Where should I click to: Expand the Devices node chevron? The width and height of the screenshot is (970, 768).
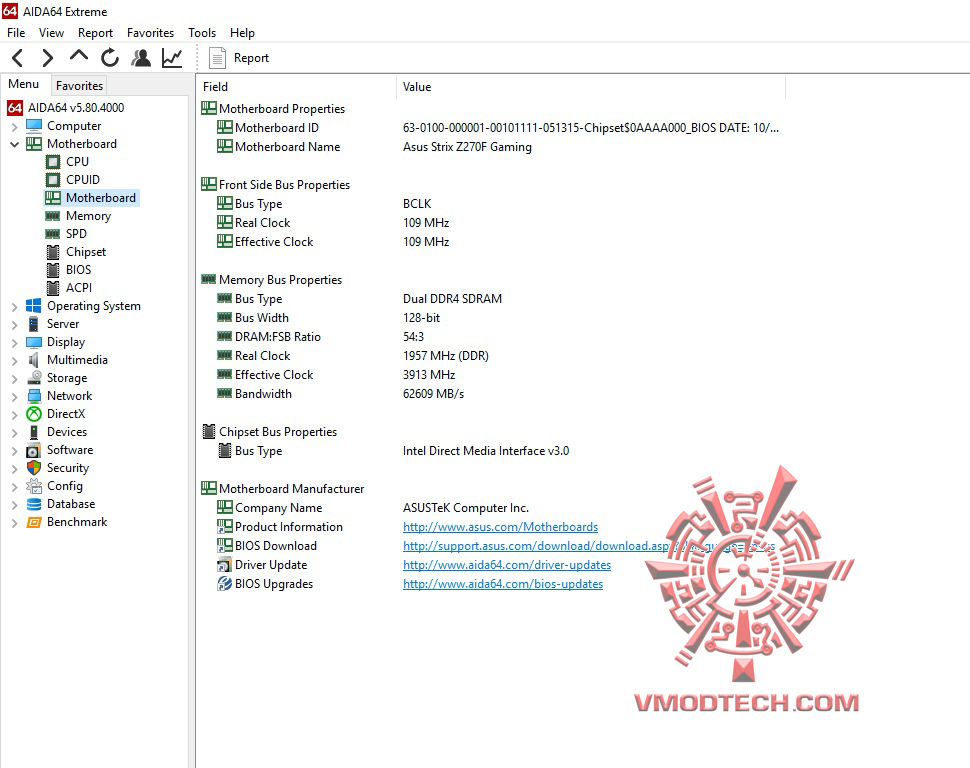click(14, 433)
